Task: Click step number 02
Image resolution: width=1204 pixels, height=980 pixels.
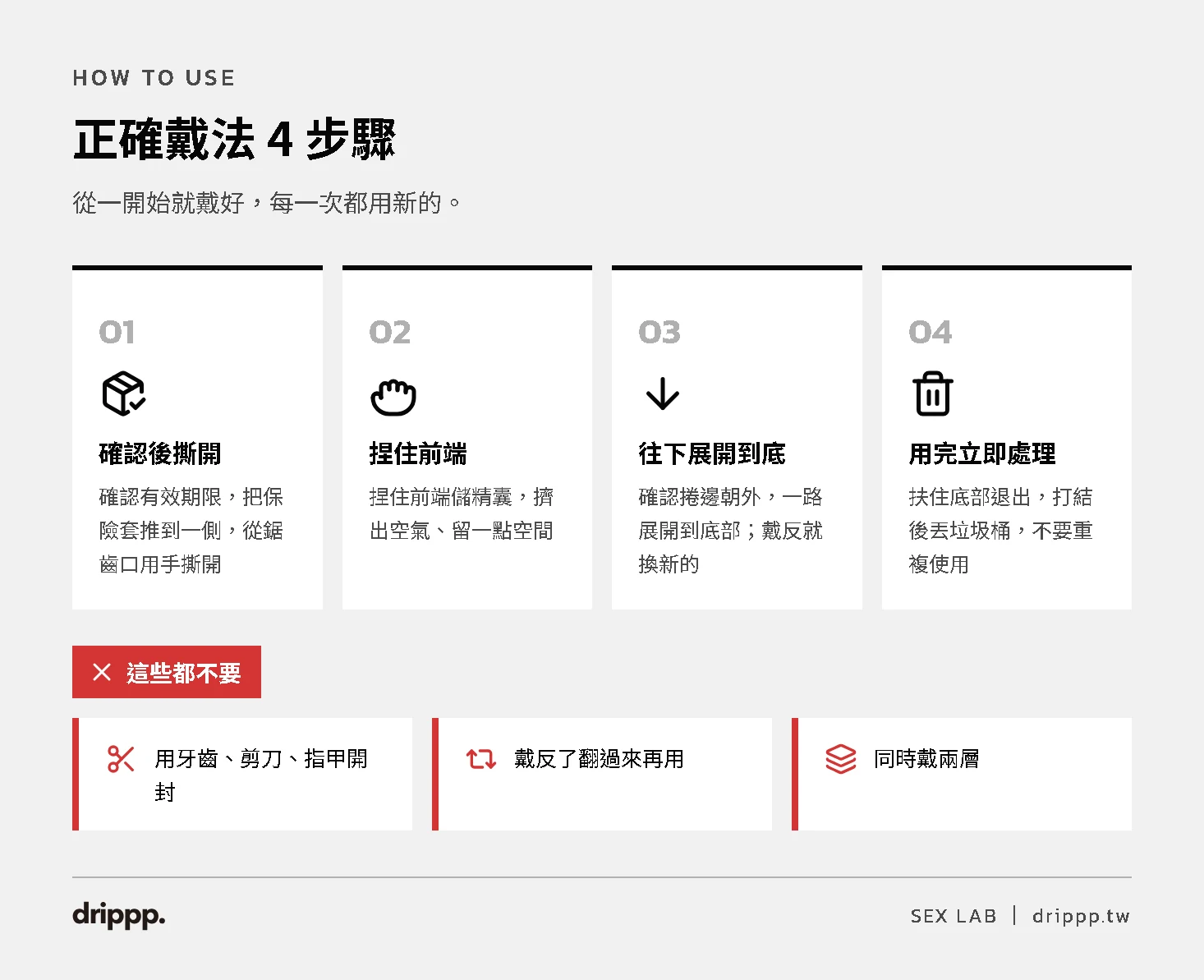Action: [x=389, y=332]
